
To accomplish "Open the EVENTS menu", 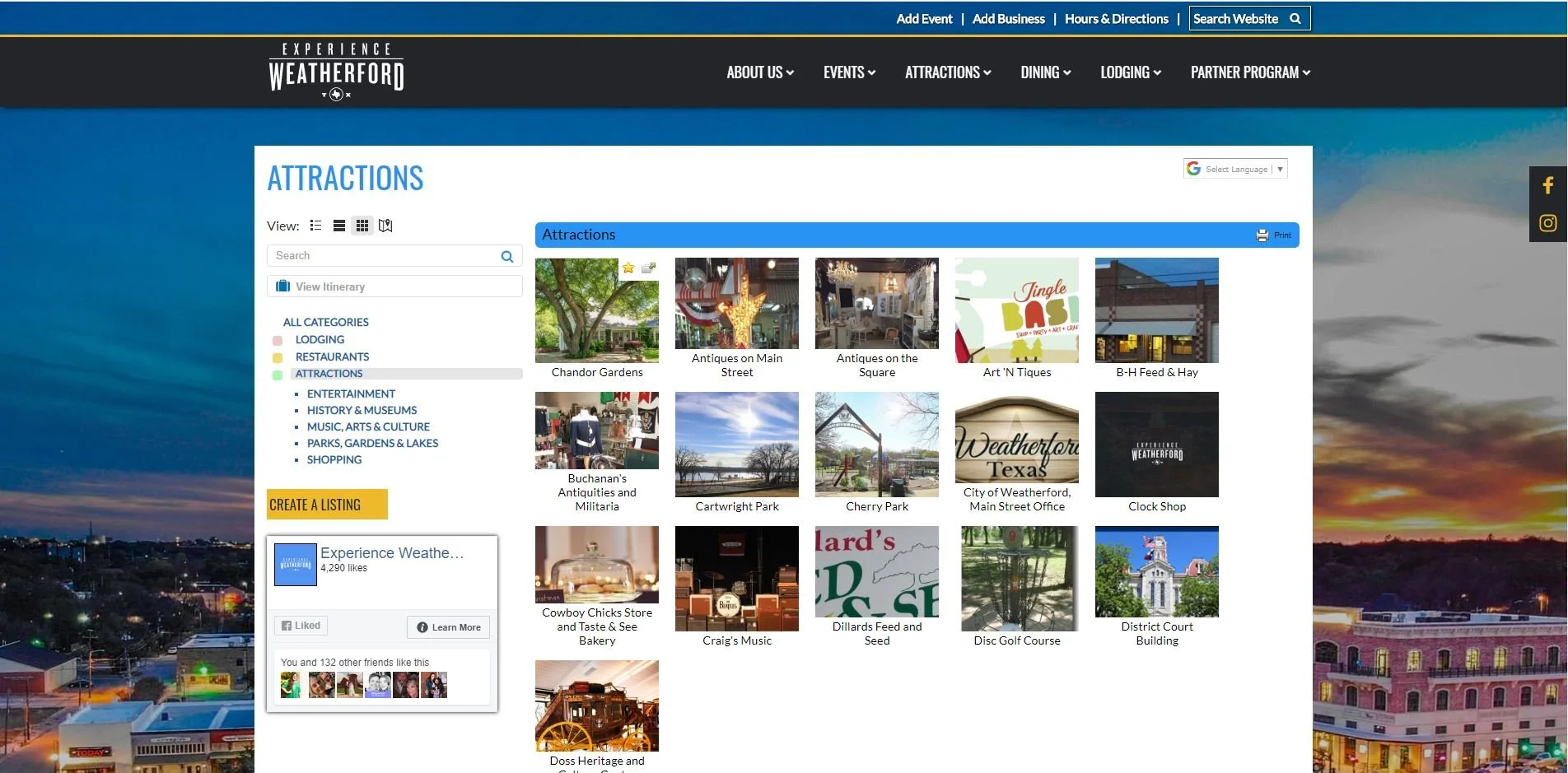I will [848, 72].
